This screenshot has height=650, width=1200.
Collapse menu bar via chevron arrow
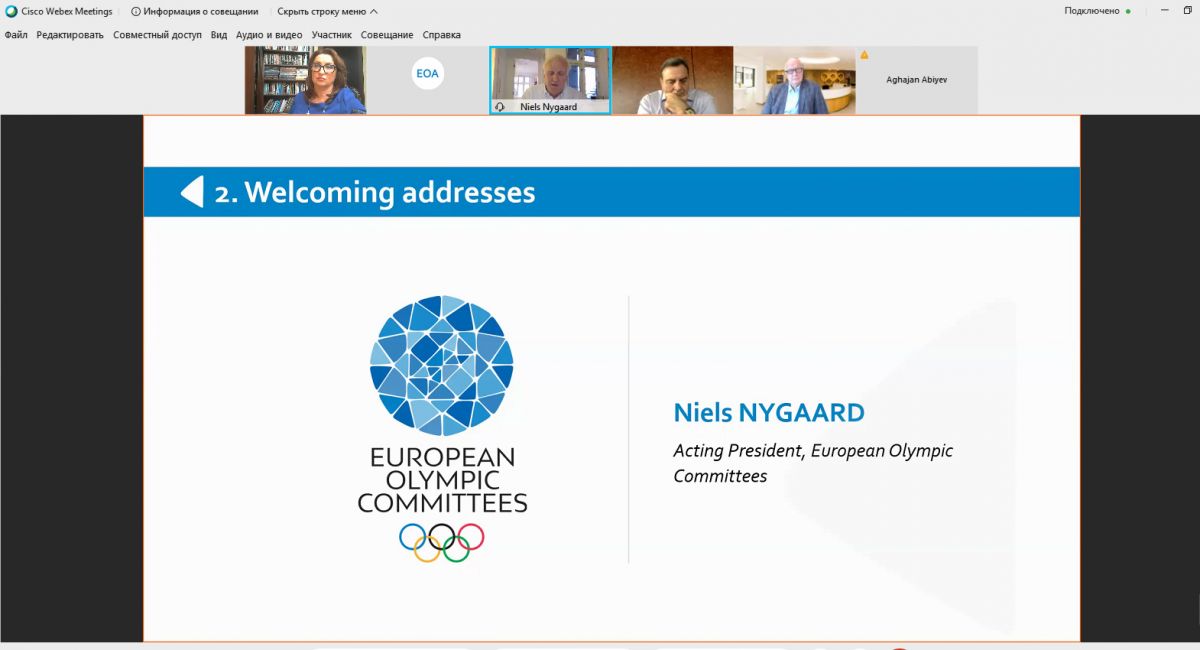point(373,11)
